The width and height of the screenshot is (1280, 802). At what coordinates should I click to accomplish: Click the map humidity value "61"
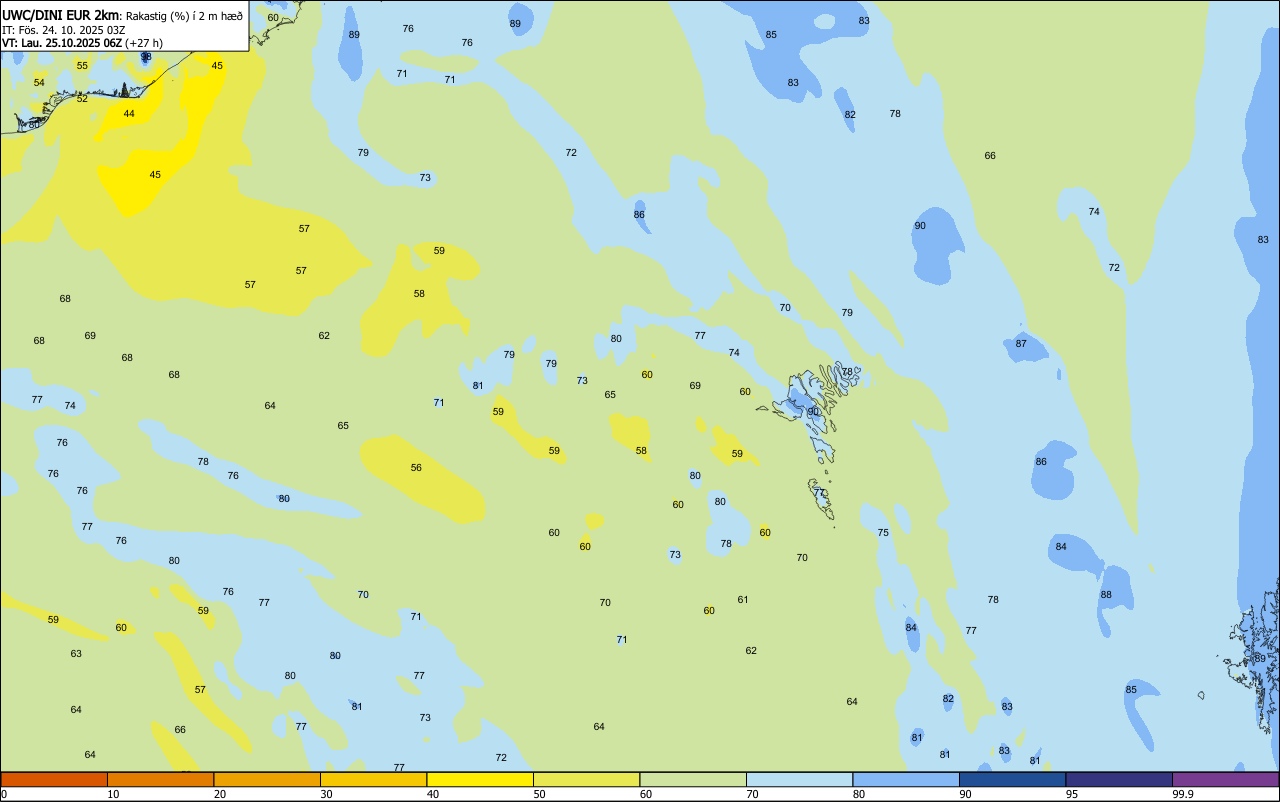click(743, 599)
